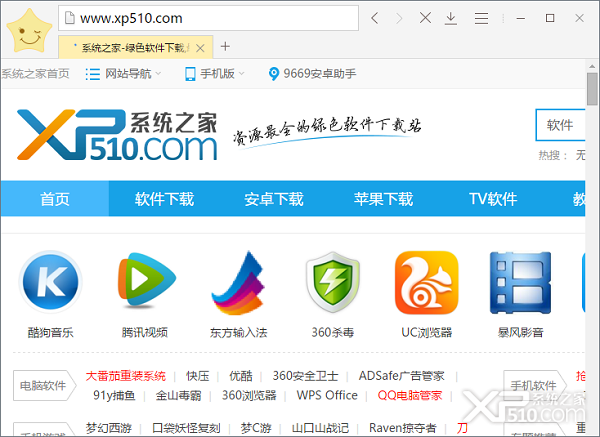The image size is (600, 437).
Task: Open the 暴风影音 film icon
Action: [520, 282]
